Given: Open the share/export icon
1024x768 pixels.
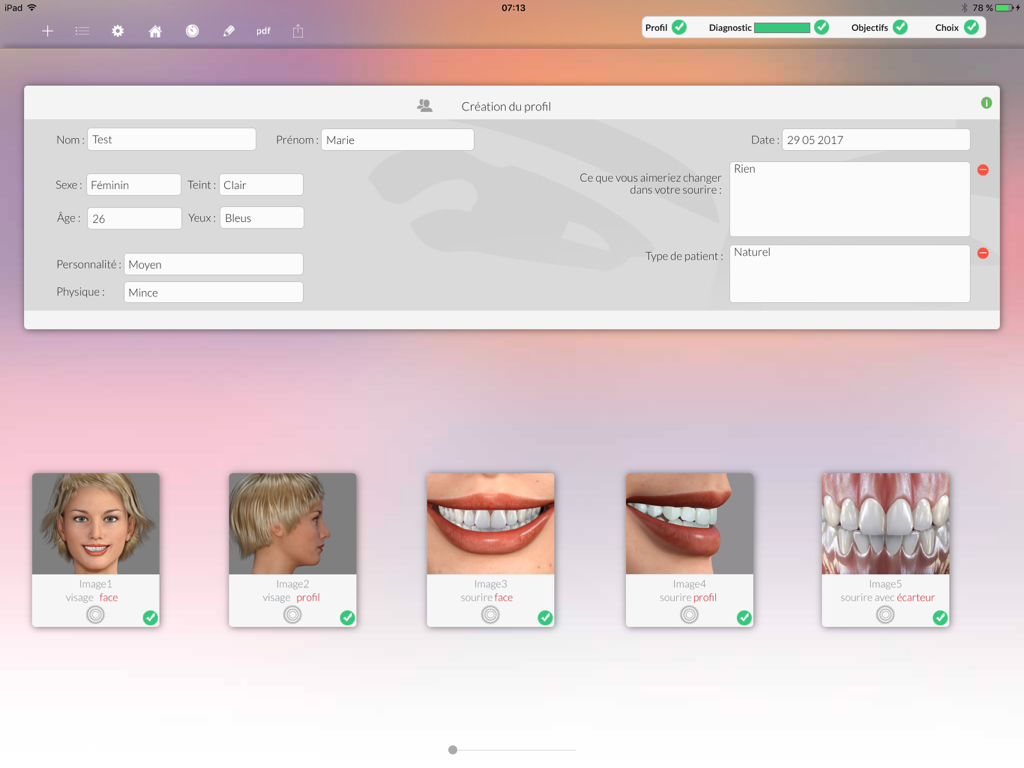Looking at the screenshot, I should pos(298,31).
